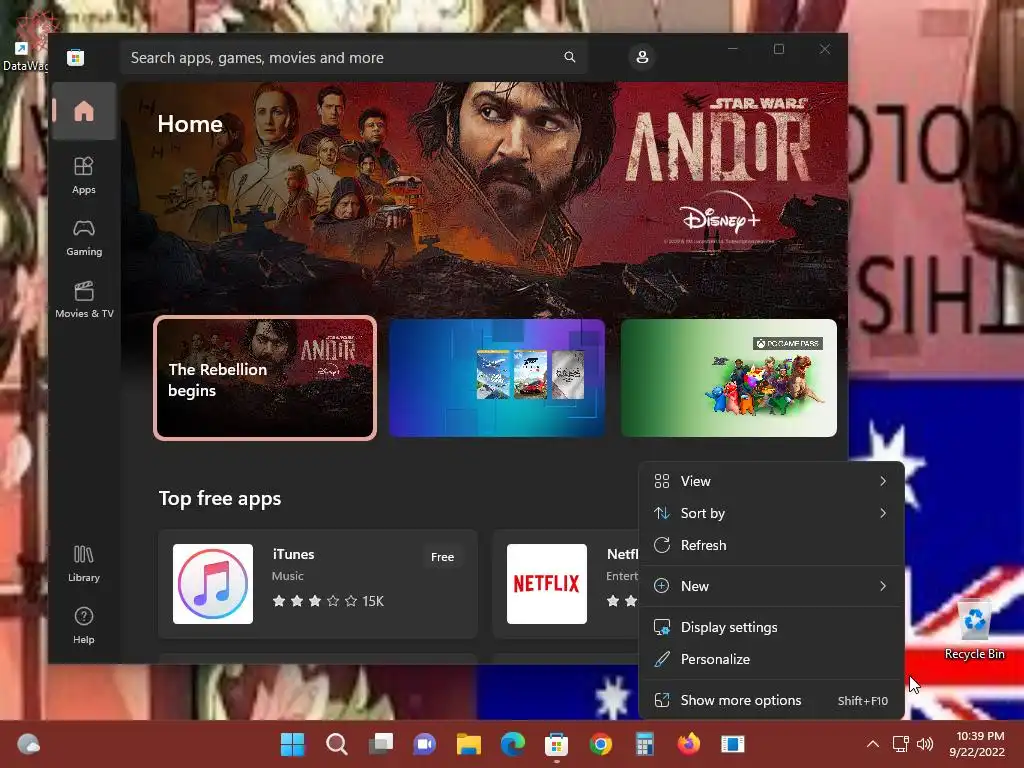1024x768 pixels.
Task: Open the PC Game Pass card
Action: [729, 377]
